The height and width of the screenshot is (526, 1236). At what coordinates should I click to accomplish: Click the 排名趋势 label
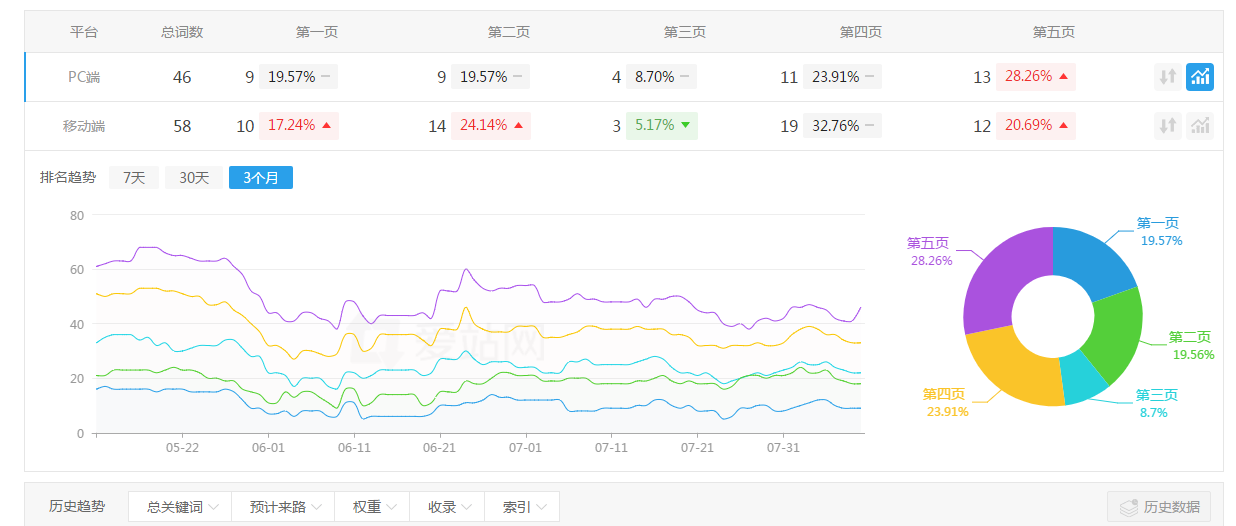pos(68,178)
